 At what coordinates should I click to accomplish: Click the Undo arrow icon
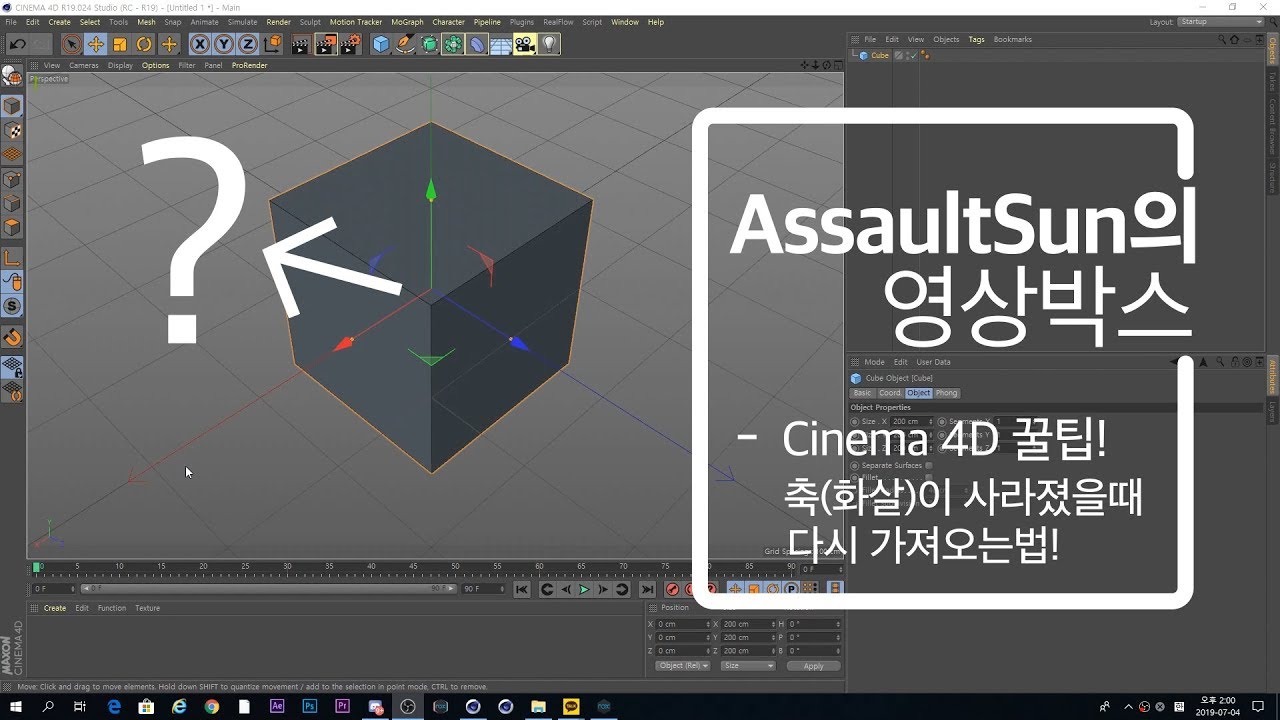click(17, 44)
